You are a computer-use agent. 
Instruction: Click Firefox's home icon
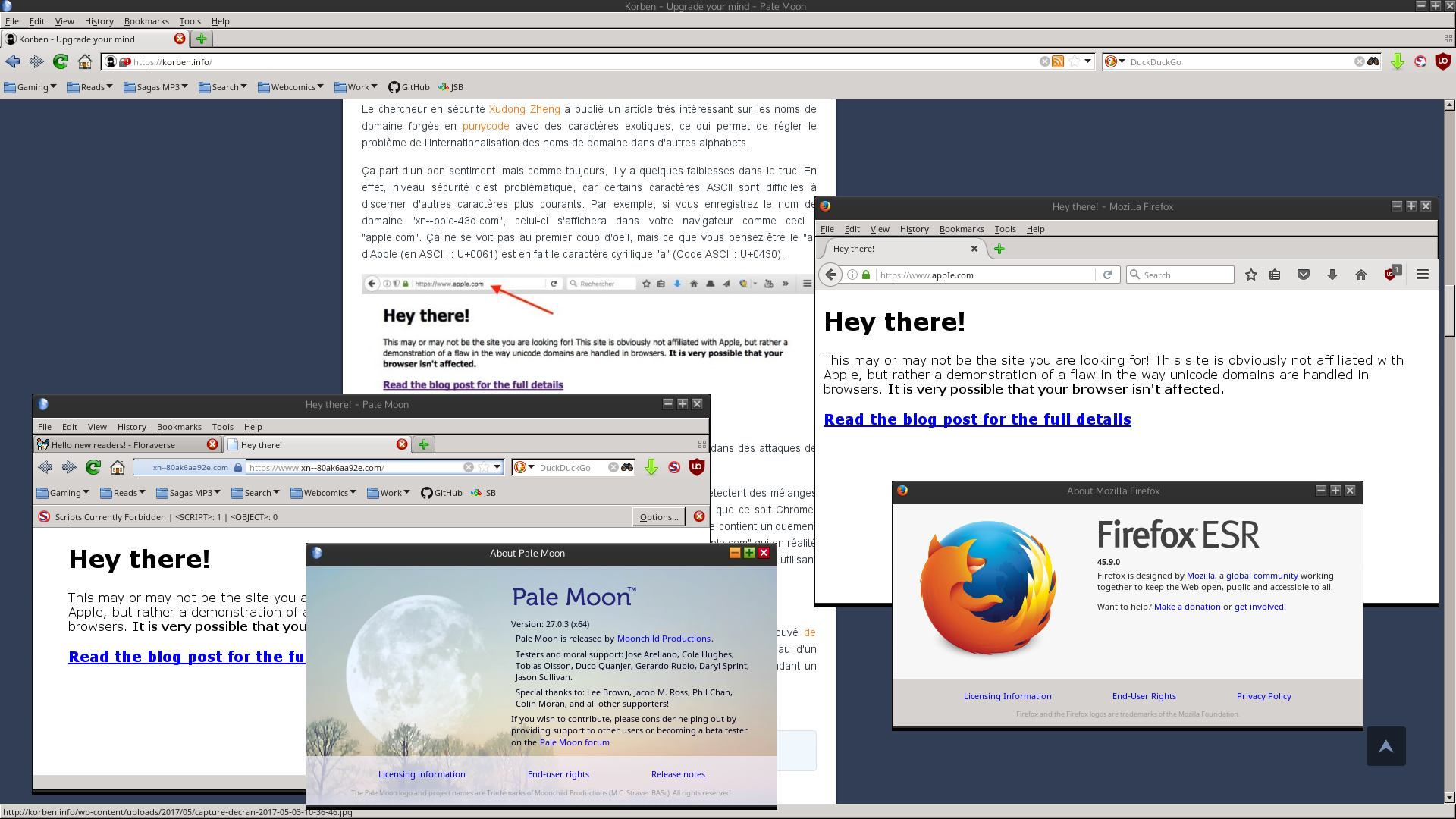point(1360,275)
